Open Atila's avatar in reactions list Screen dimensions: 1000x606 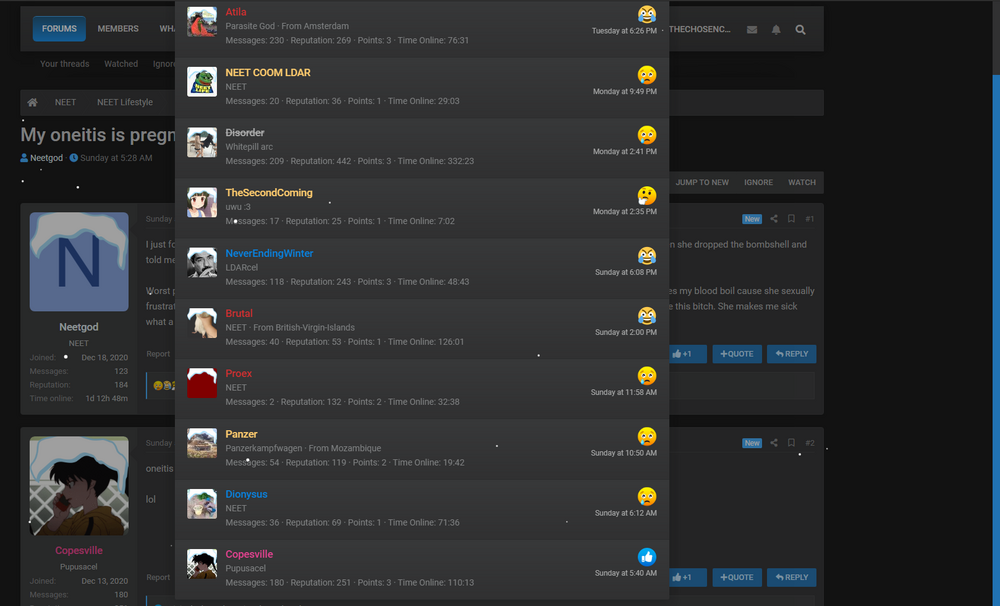pos(202,22)
